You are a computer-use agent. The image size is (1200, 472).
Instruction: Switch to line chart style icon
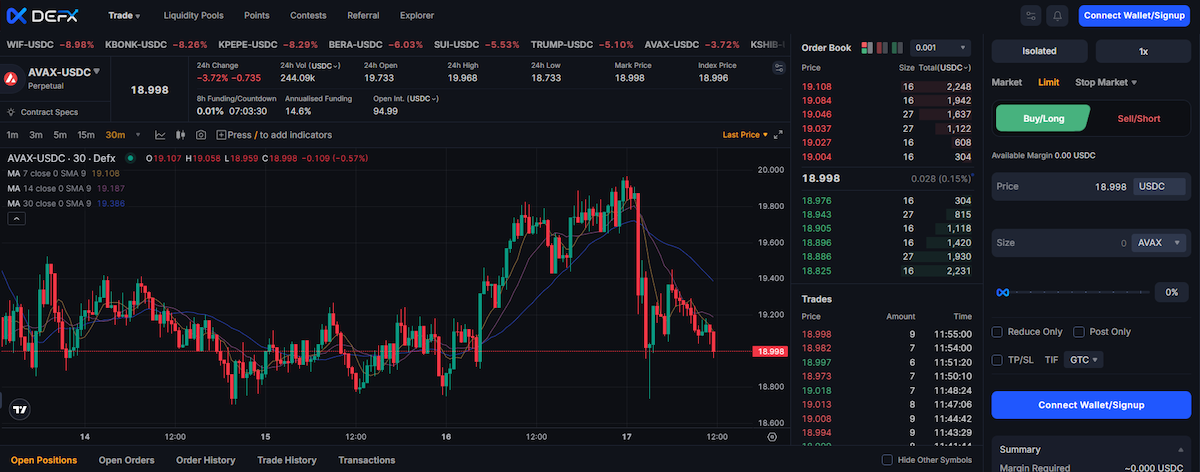point(160,135)
